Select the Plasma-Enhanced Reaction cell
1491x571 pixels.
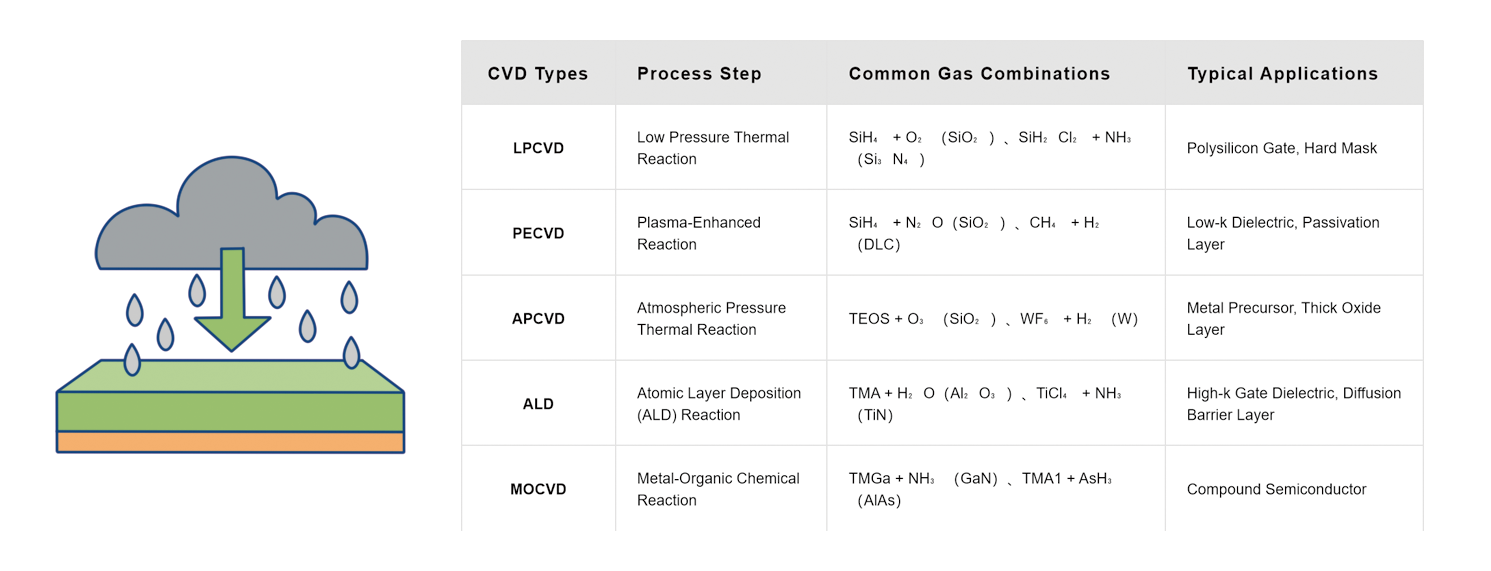pyautogui.click(x=699, y=234)
